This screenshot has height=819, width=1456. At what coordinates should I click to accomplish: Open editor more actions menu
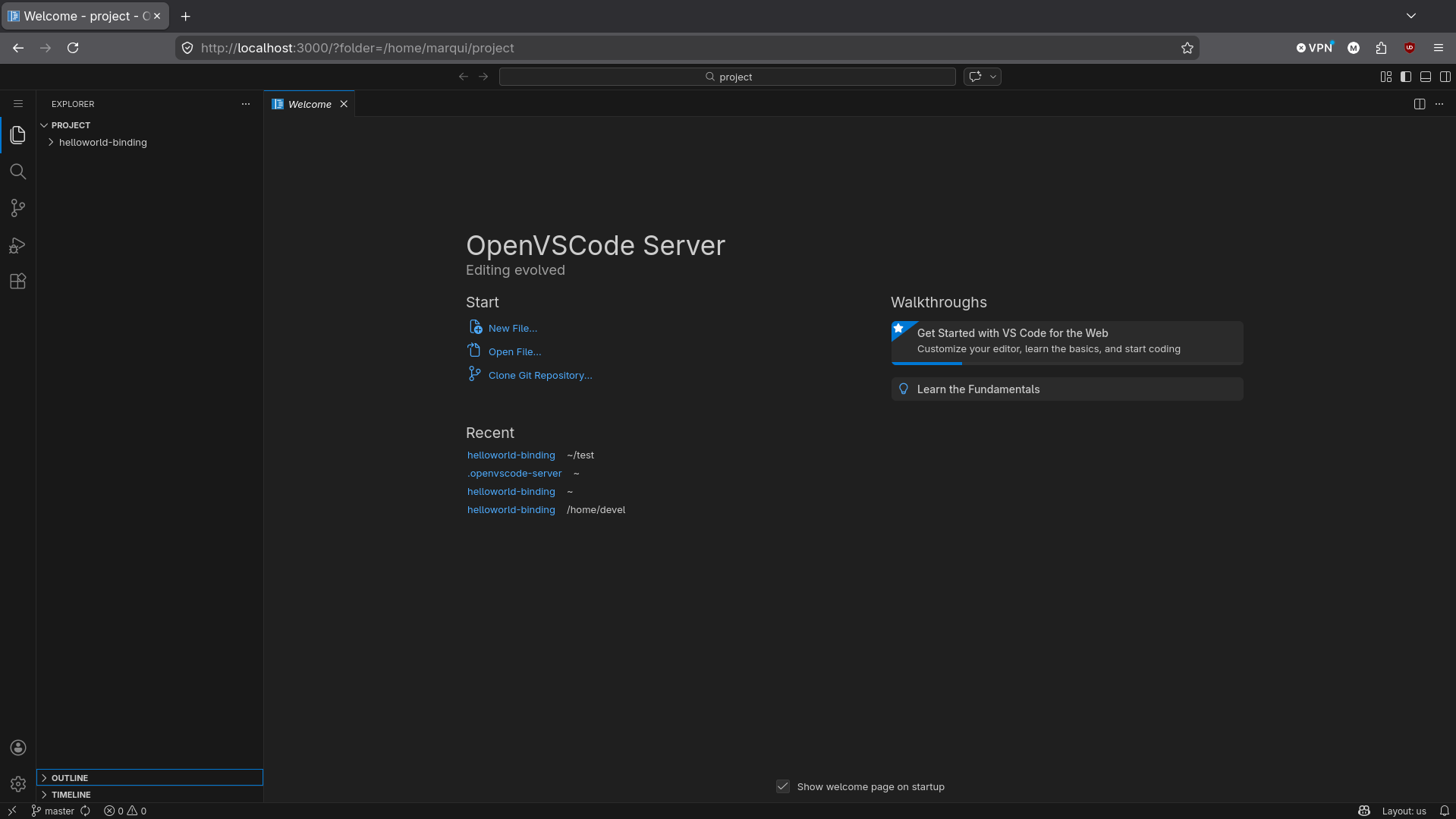(1439, 104)
